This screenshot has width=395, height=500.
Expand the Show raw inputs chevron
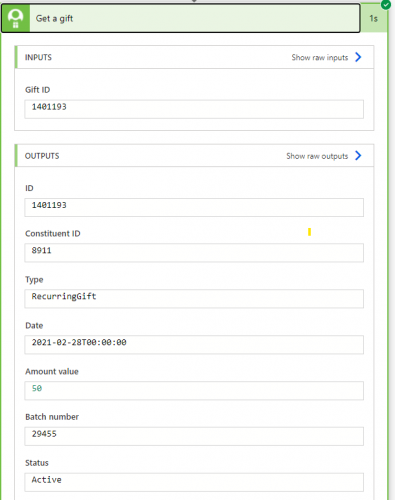(358, 57)
